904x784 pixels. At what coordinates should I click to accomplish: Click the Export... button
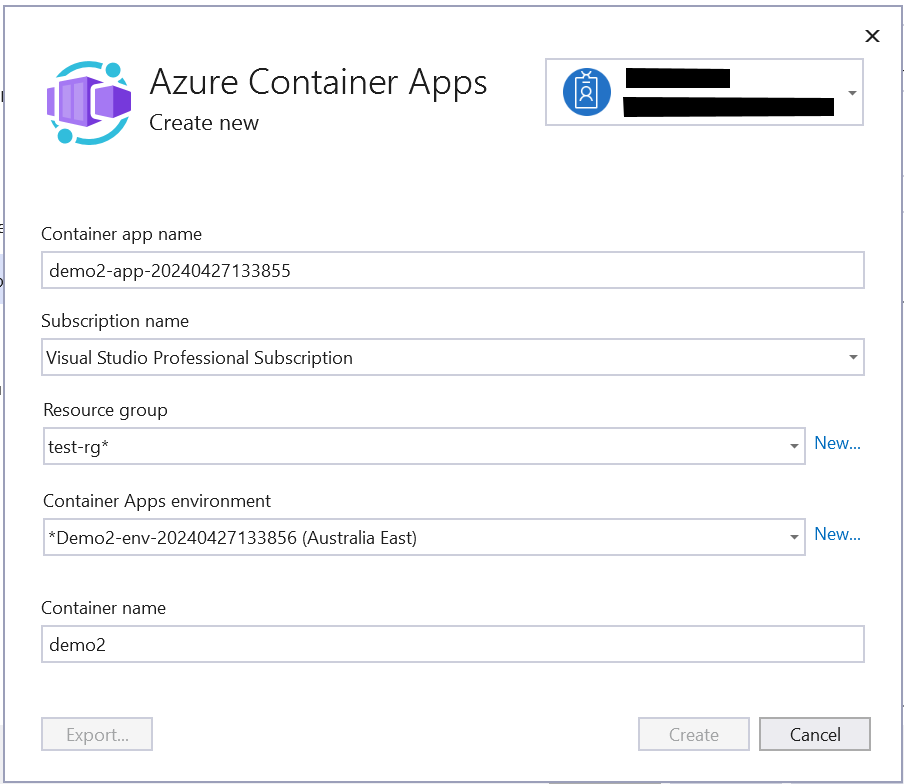97,734
